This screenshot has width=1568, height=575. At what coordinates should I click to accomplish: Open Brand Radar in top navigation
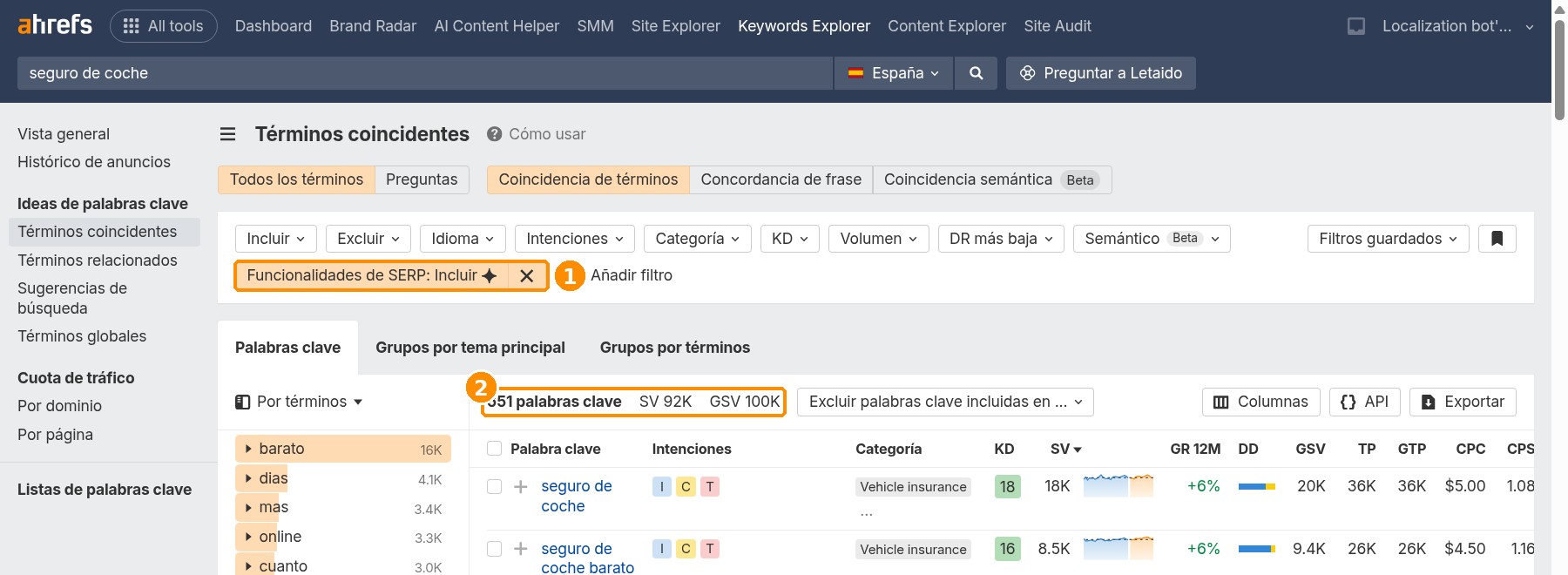click(373, 26)
